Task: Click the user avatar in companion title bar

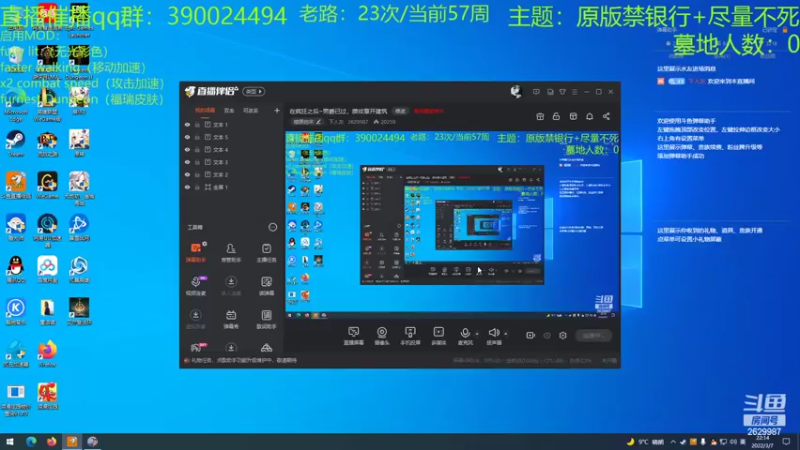Action: pyautogui.click(x=516, y=91)
